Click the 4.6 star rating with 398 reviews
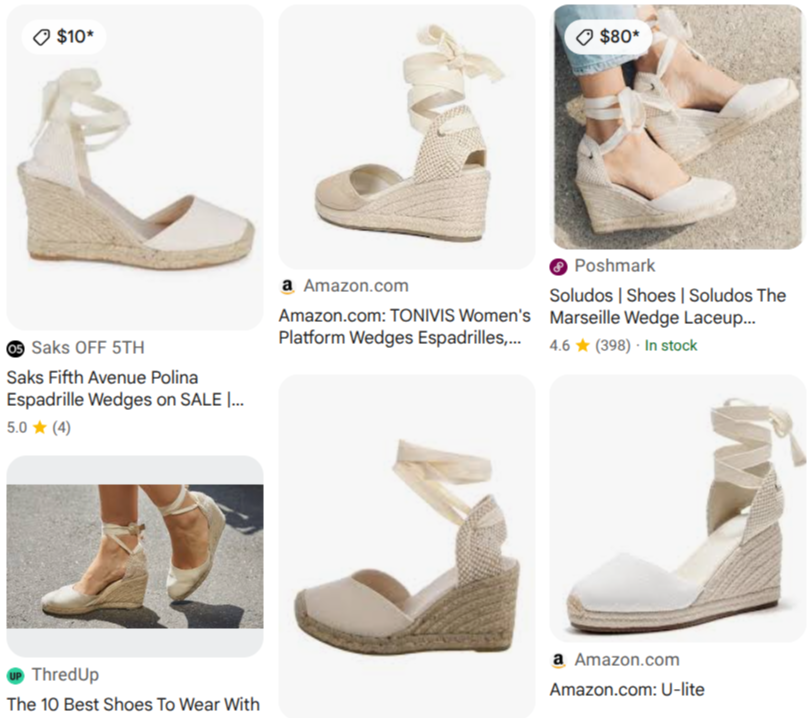The image size is (810, 718). (x=590, y=346)
